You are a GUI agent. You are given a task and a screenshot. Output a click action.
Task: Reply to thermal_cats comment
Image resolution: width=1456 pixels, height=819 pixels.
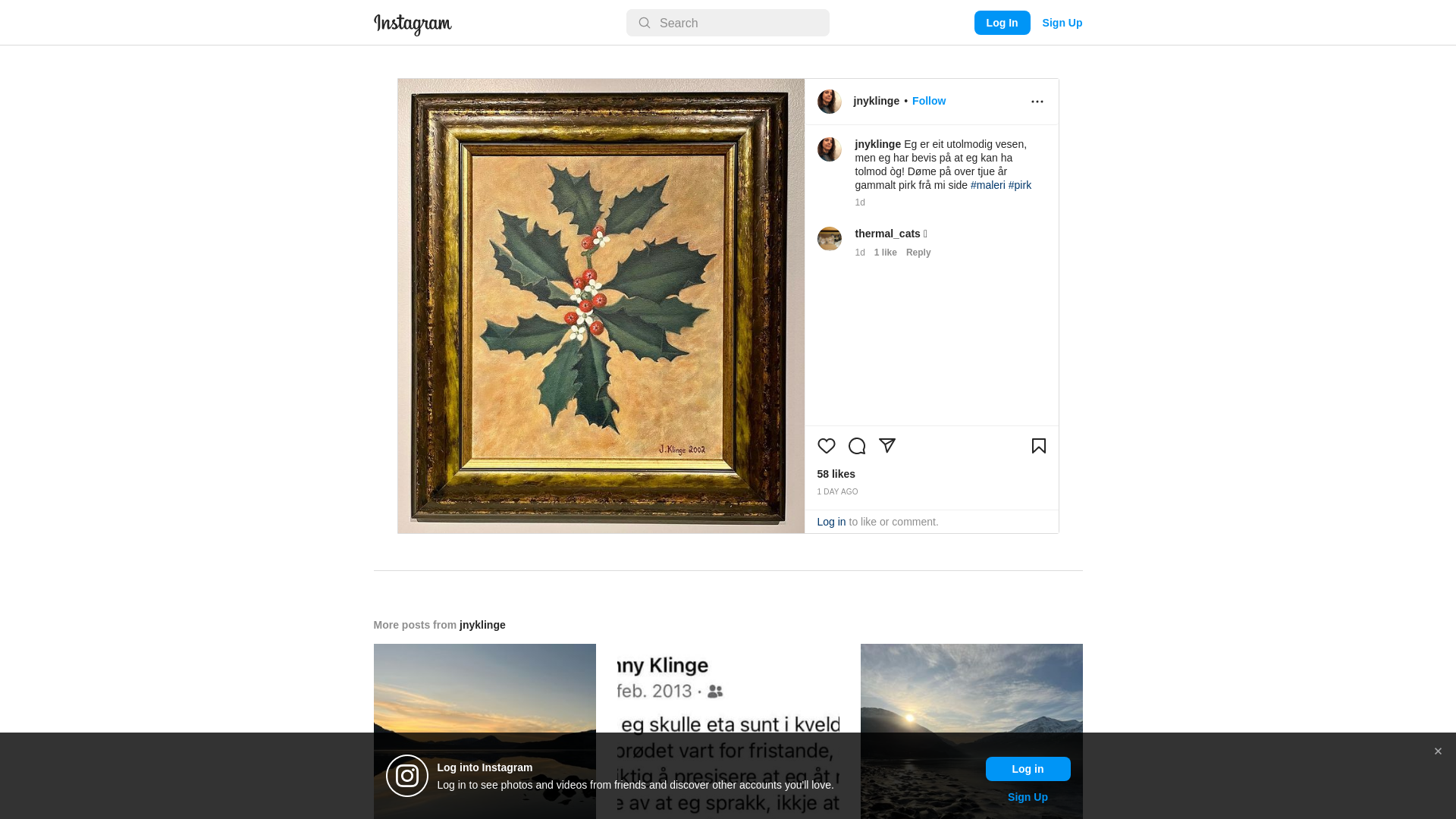click(x=918, y=253)
